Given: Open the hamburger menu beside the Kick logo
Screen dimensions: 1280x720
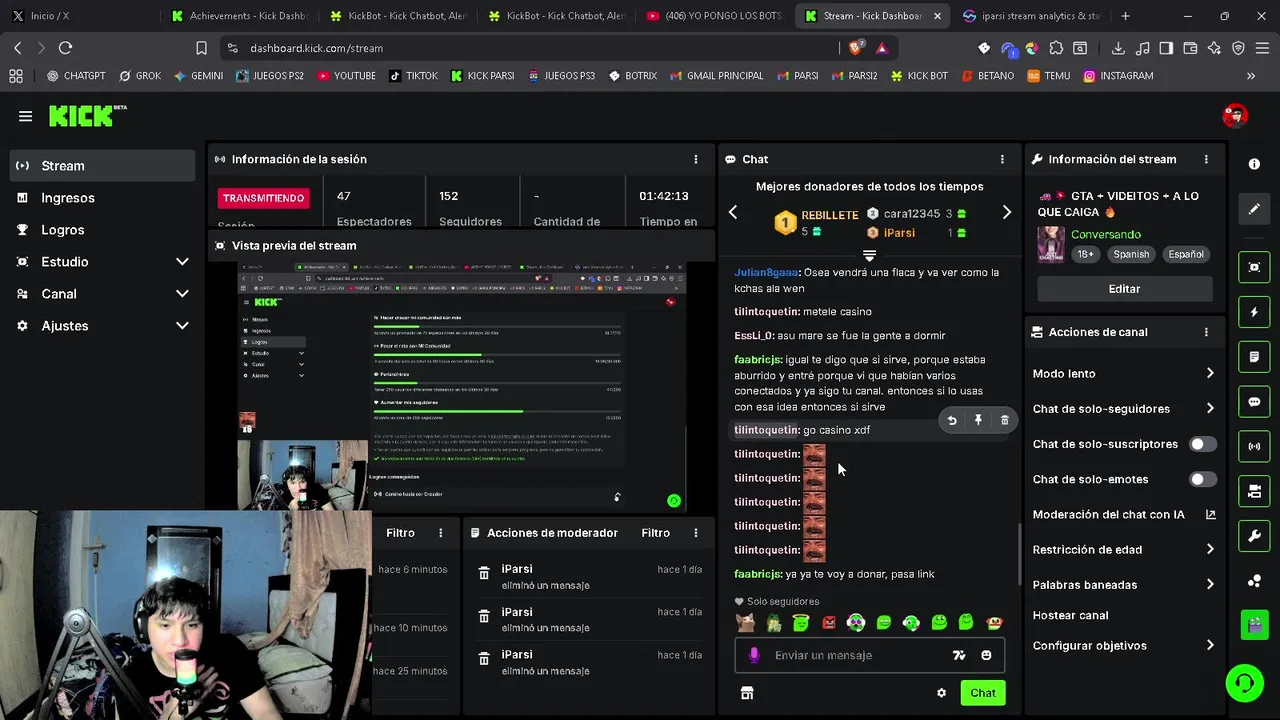Looking at the screenshot, I should 25,116.
